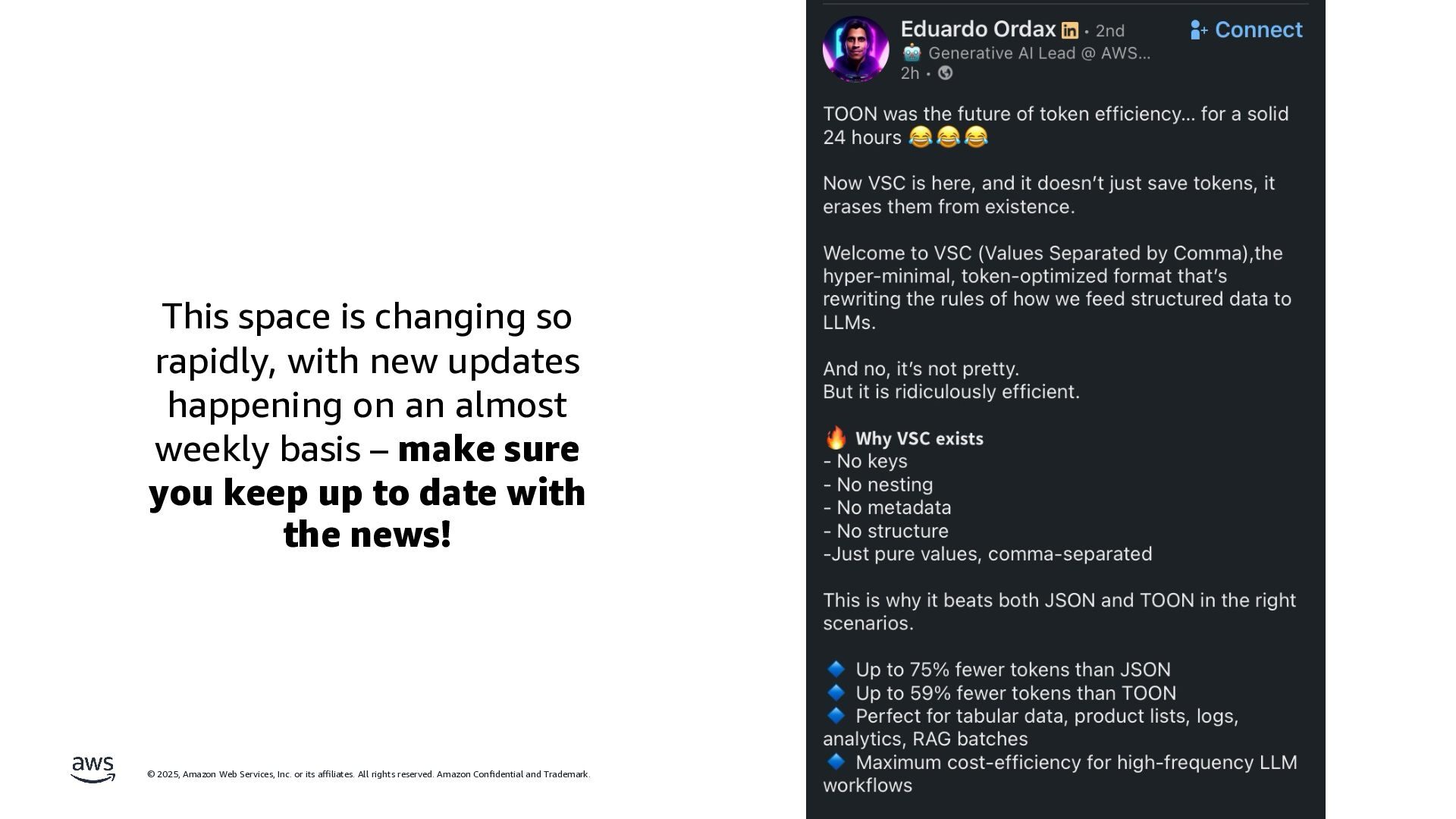Click the Amazon copyright footer text
1456x819 pixels.
point(369,774)
